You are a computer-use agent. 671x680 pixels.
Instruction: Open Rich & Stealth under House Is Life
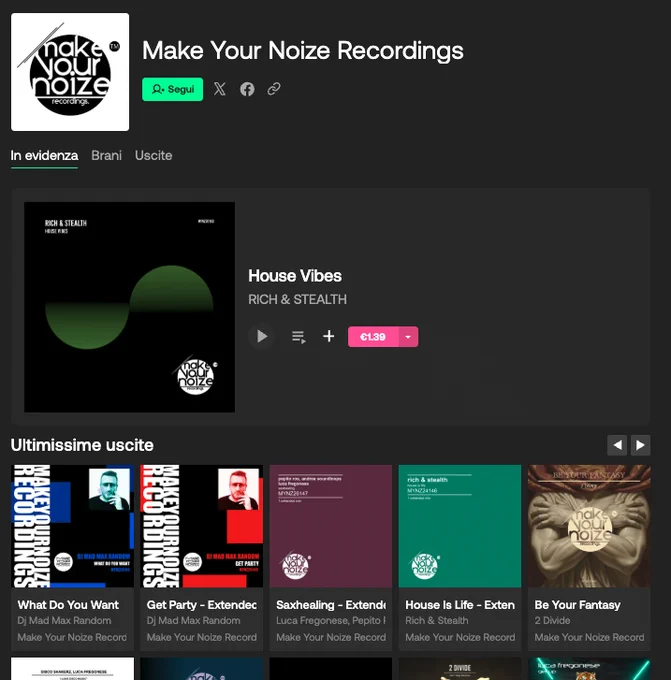pyautogui.click(x=437, y=621)
